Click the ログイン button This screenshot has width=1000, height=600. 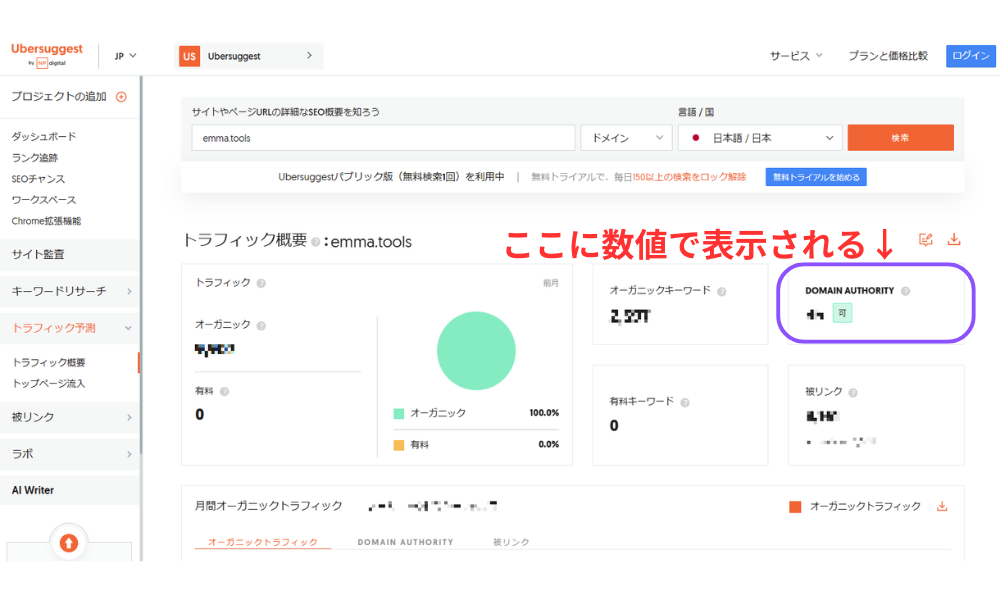(x=970, y=56)
